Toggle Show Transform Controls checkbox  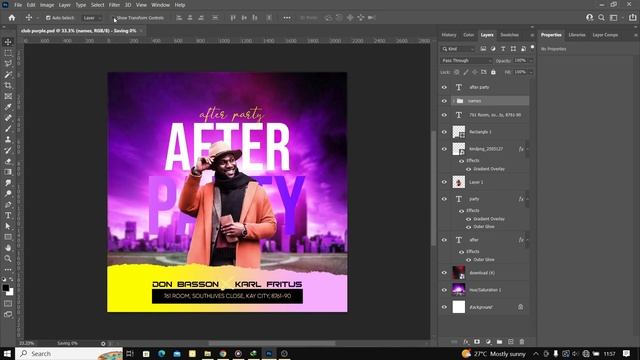coord(114,18)
